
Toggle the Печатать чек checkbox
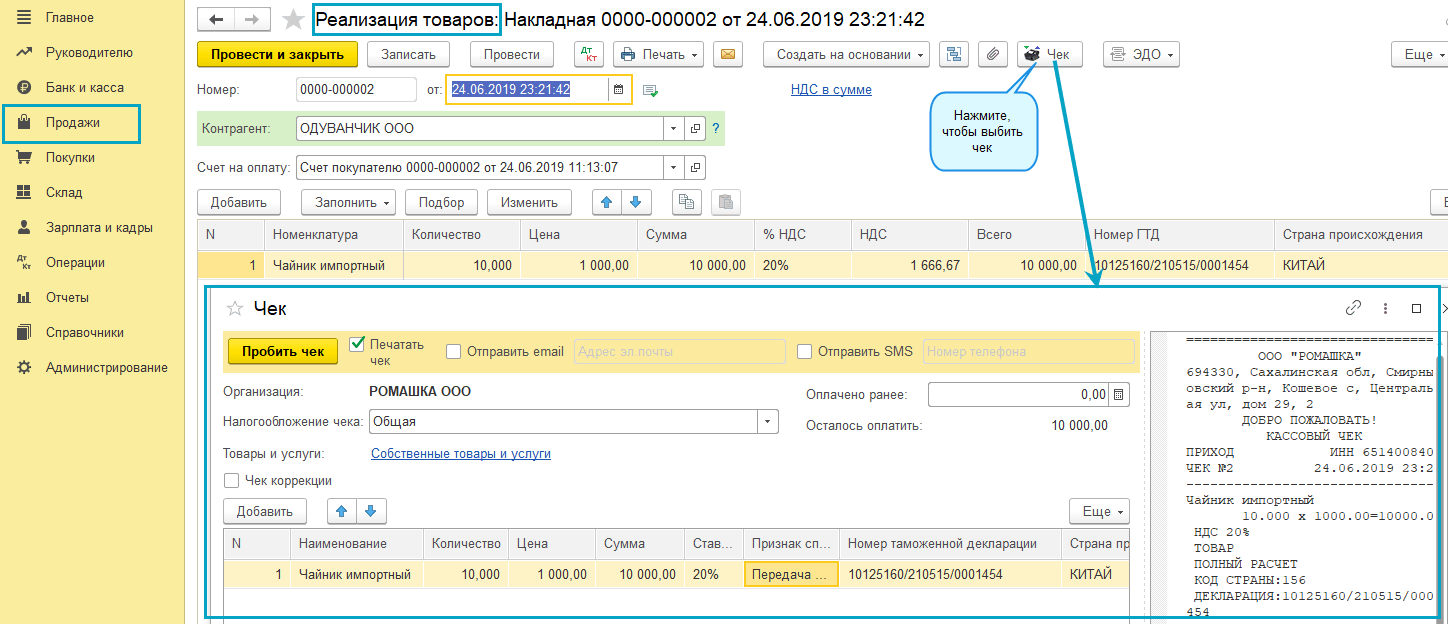(x=357, y=344)
